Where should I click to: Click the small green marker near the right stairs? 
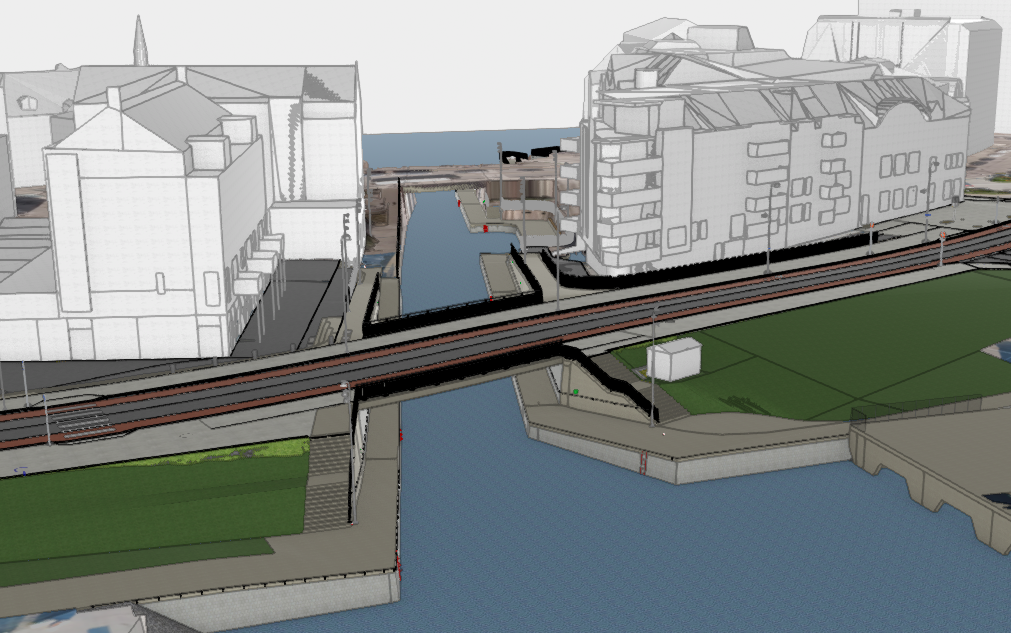[x=575, y=392]
